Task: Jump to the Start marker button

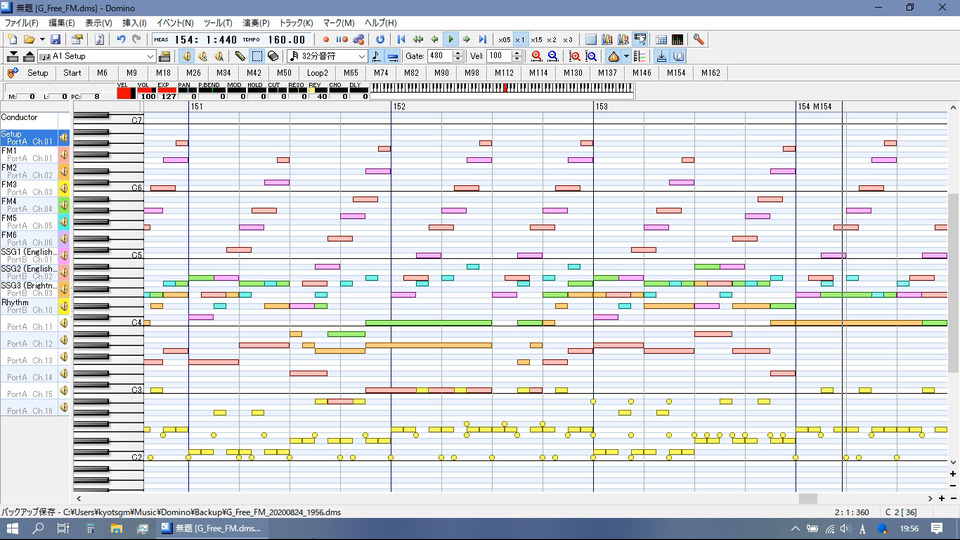Action: coord(72,73)
